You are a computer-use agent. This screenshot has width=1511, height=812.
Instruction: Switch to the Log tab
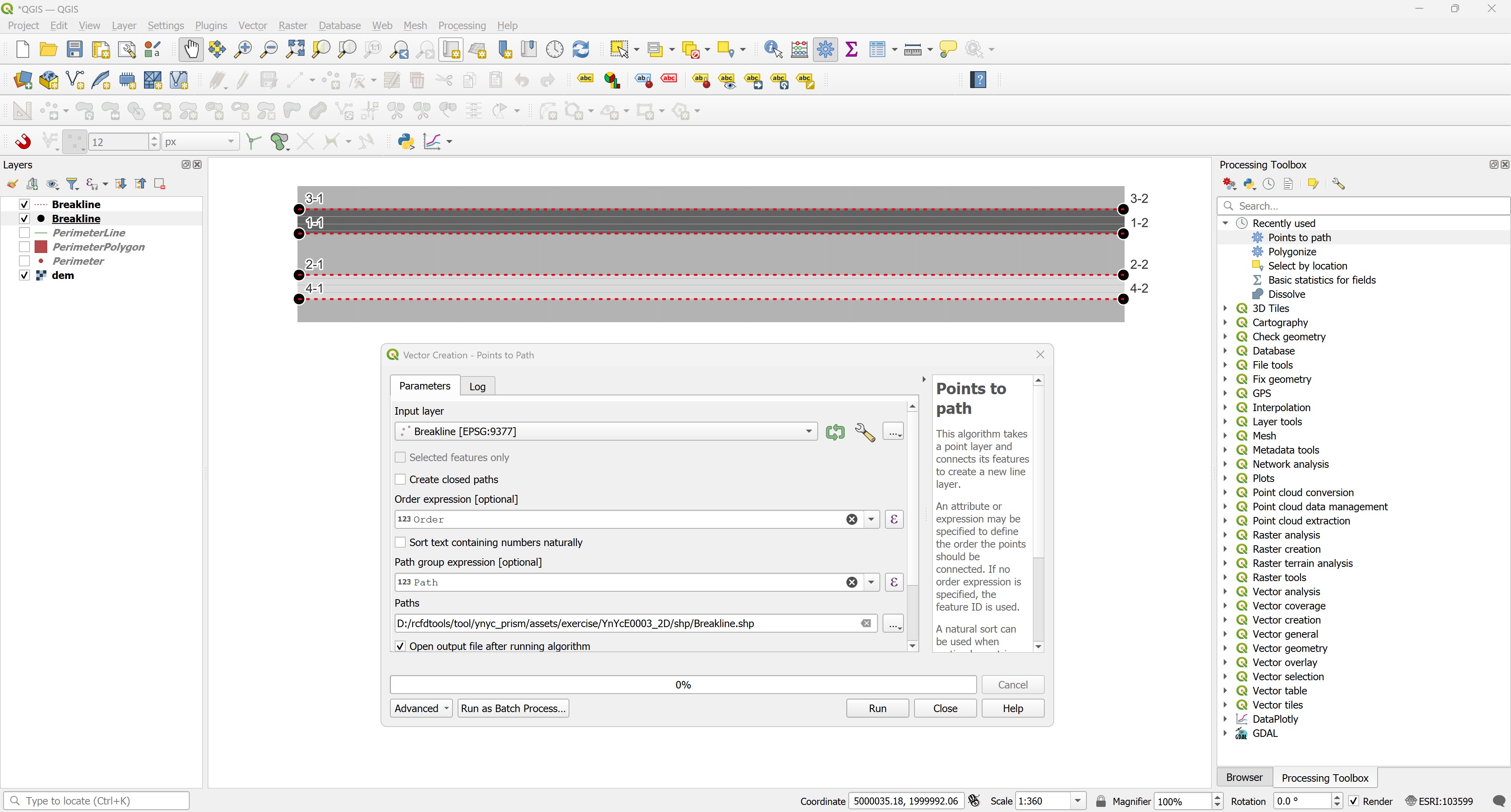(477, 386)
